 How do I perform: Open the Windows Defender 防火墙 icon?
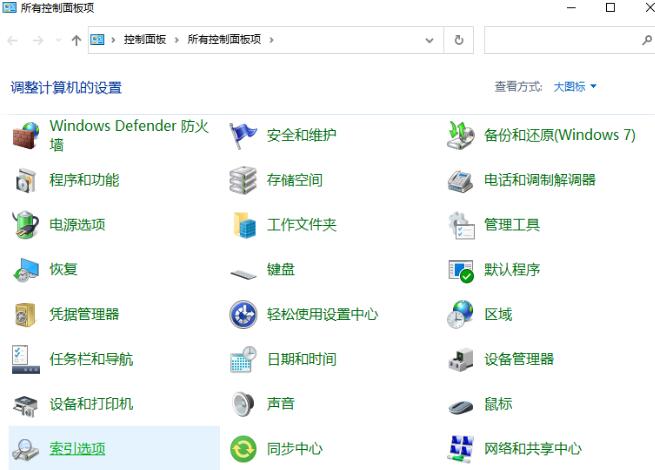26,135
